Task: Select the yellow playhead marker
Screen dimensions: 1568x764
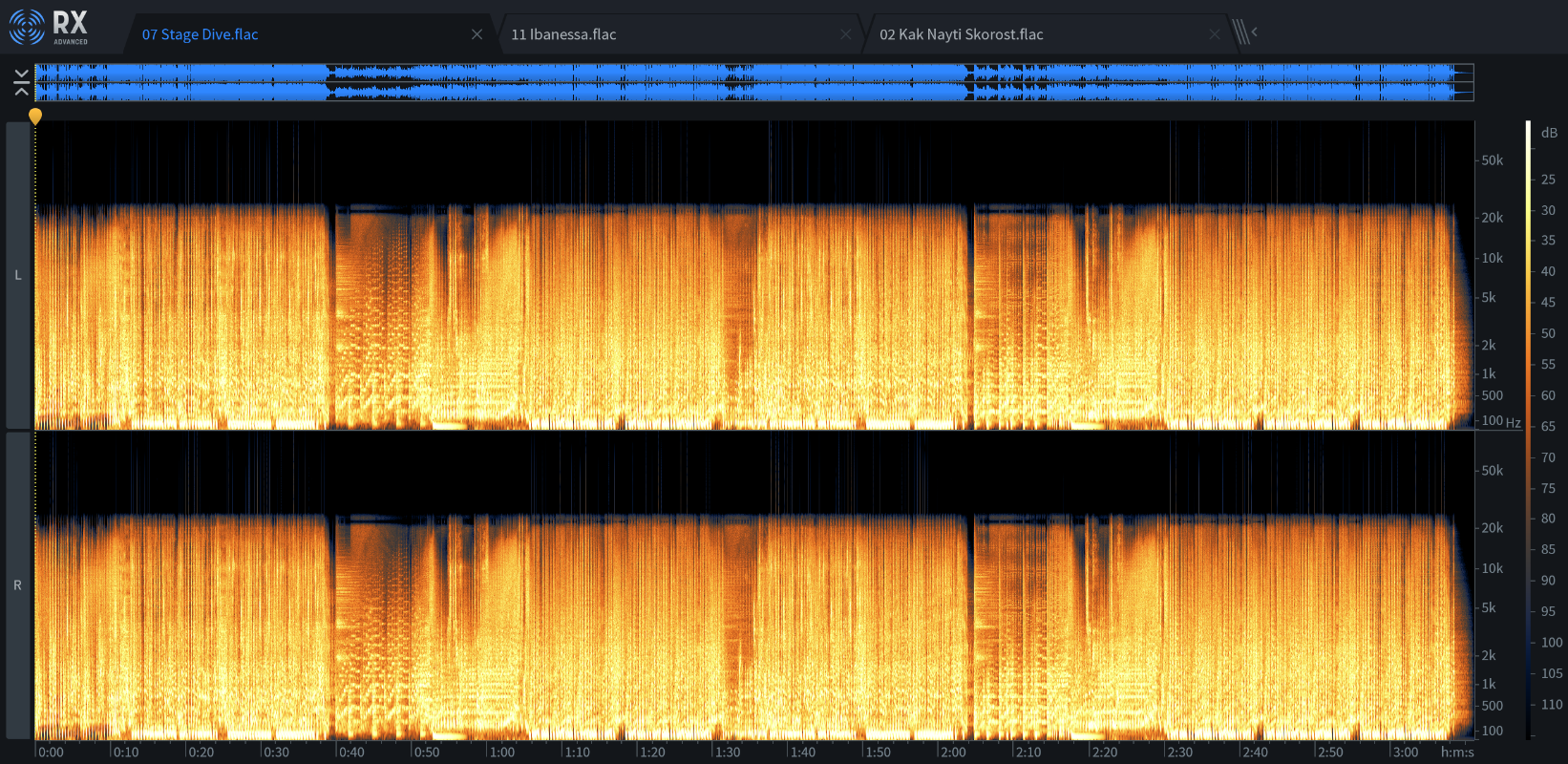Action: point(35,117)
